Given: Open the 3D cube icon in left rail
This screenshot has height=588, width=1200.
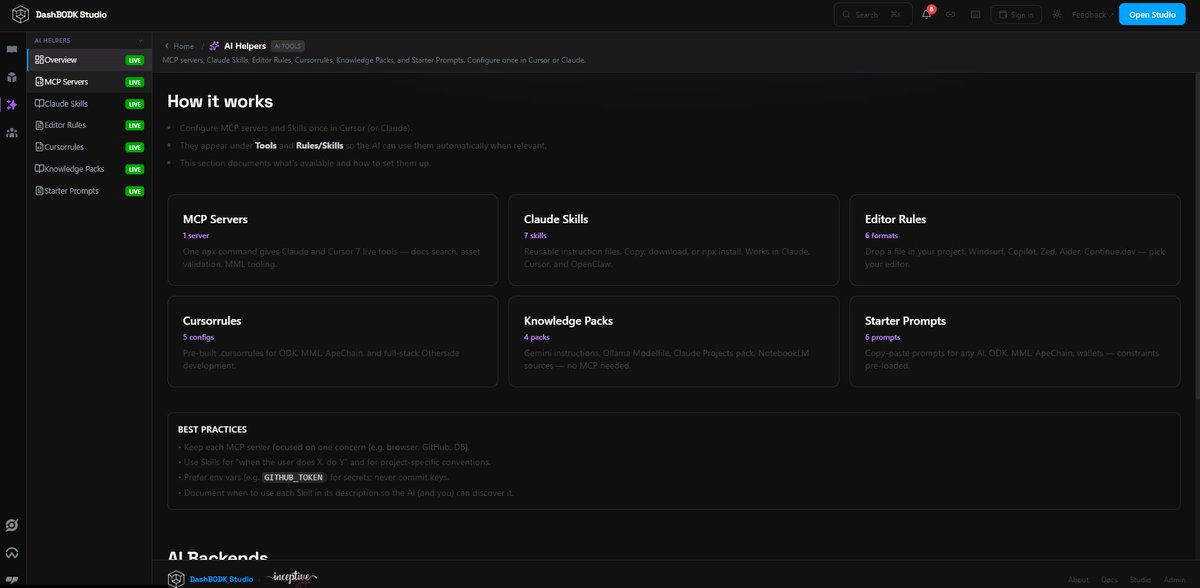Looking at the screenshot, I should pos(12,77).
